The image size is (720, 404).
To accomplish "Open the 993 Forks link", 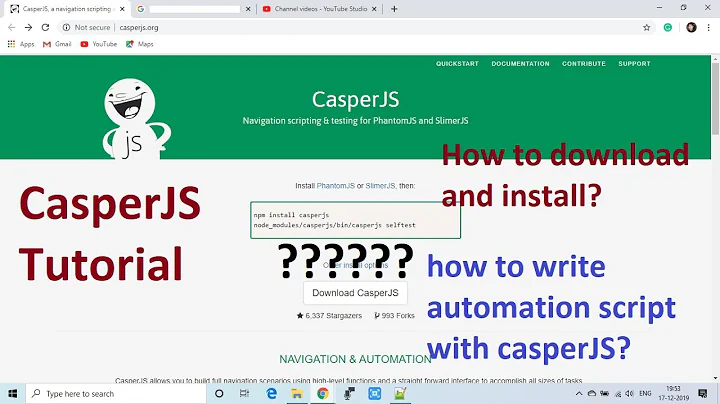I will tap(394, 316).
